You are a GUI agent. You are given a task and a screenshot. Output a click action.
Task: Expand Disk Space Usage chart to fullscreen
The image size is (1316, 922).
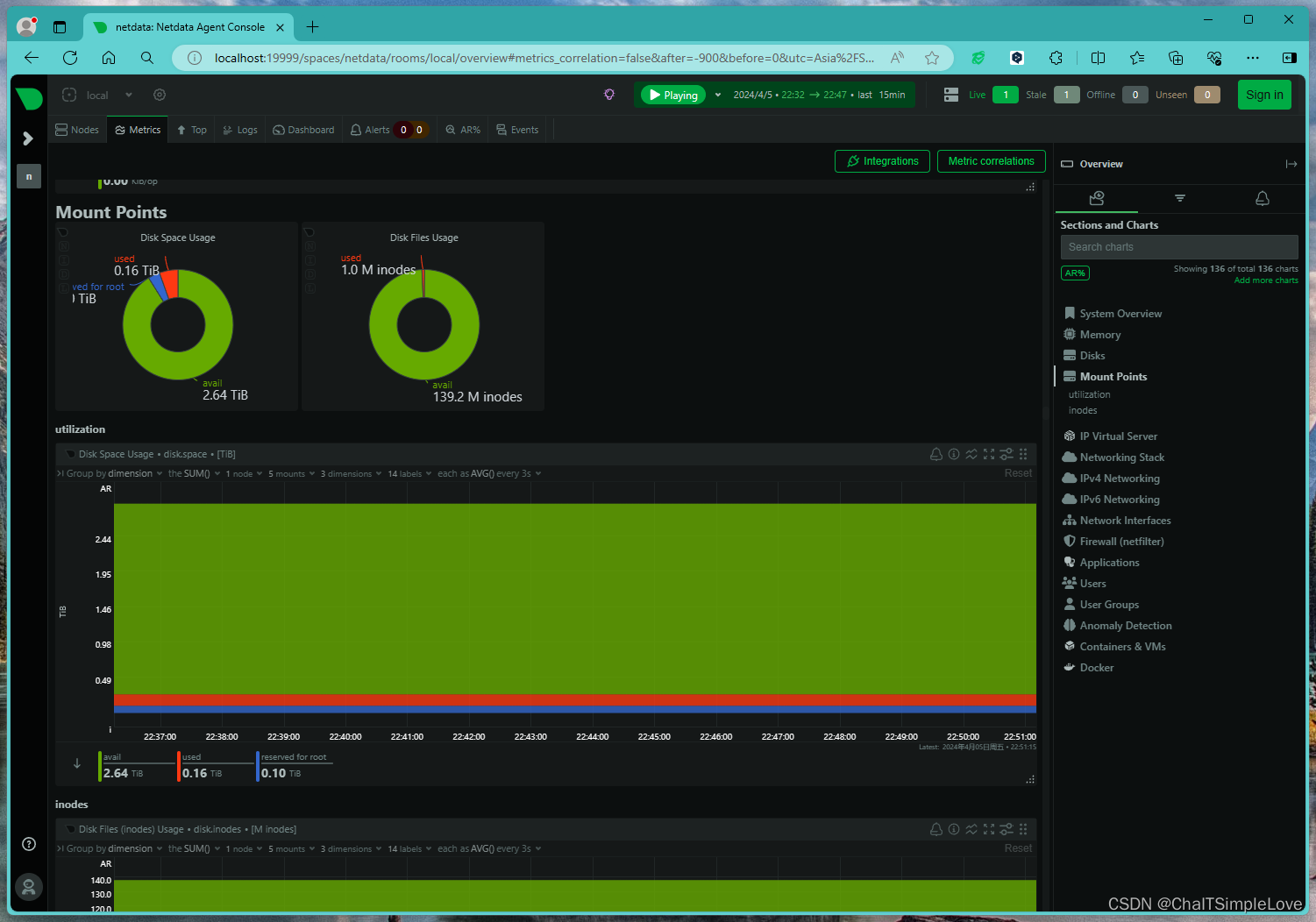pyautogui.click(x=989, y=454)
